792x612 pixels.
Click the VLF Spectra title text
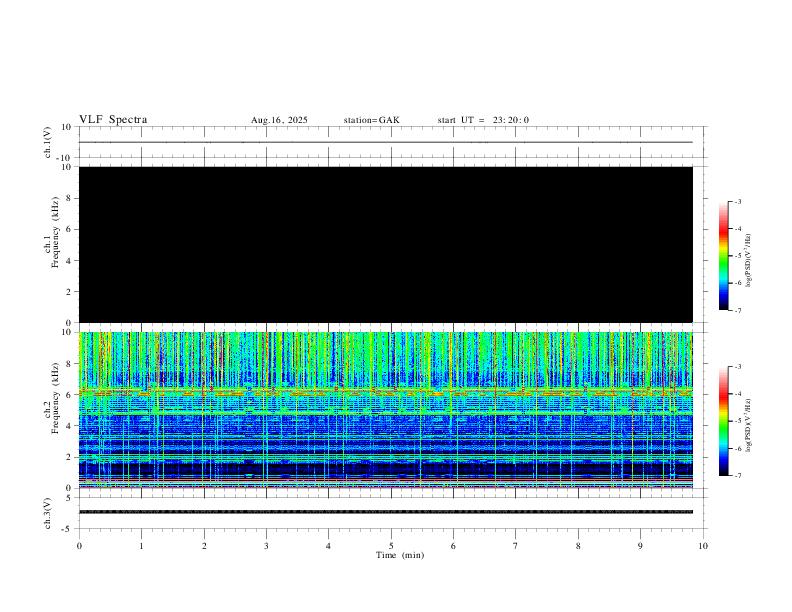113,120
